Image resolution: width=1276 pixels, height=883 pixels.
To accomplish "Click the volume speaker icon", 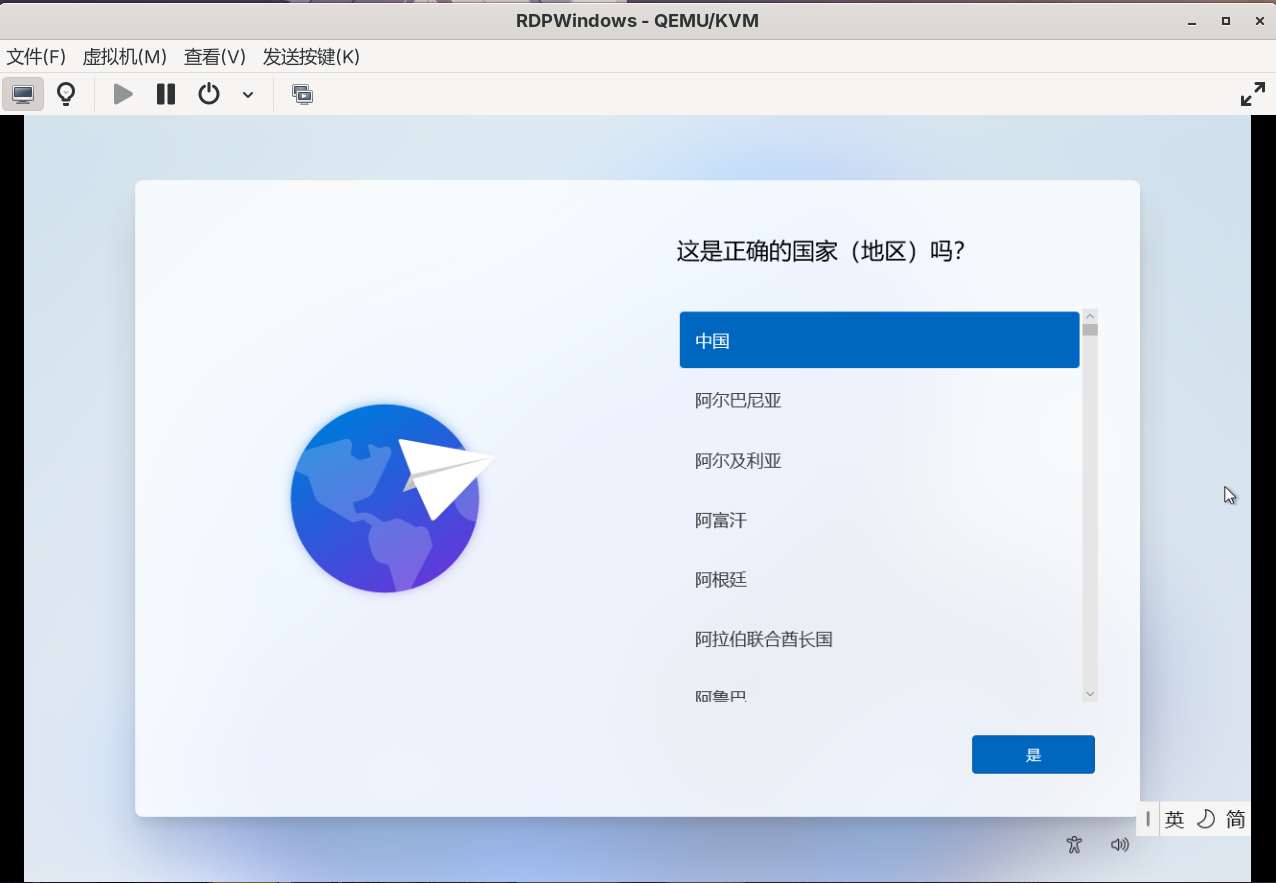I will (x=1120, y=844).
